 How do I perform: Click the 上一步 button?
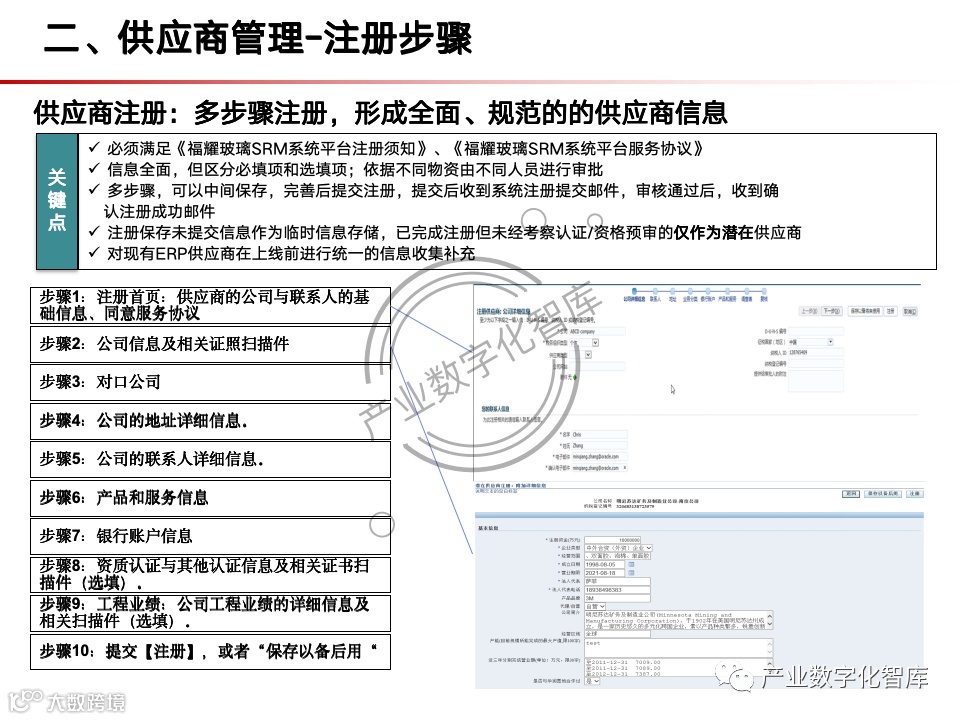click(809, 311)
